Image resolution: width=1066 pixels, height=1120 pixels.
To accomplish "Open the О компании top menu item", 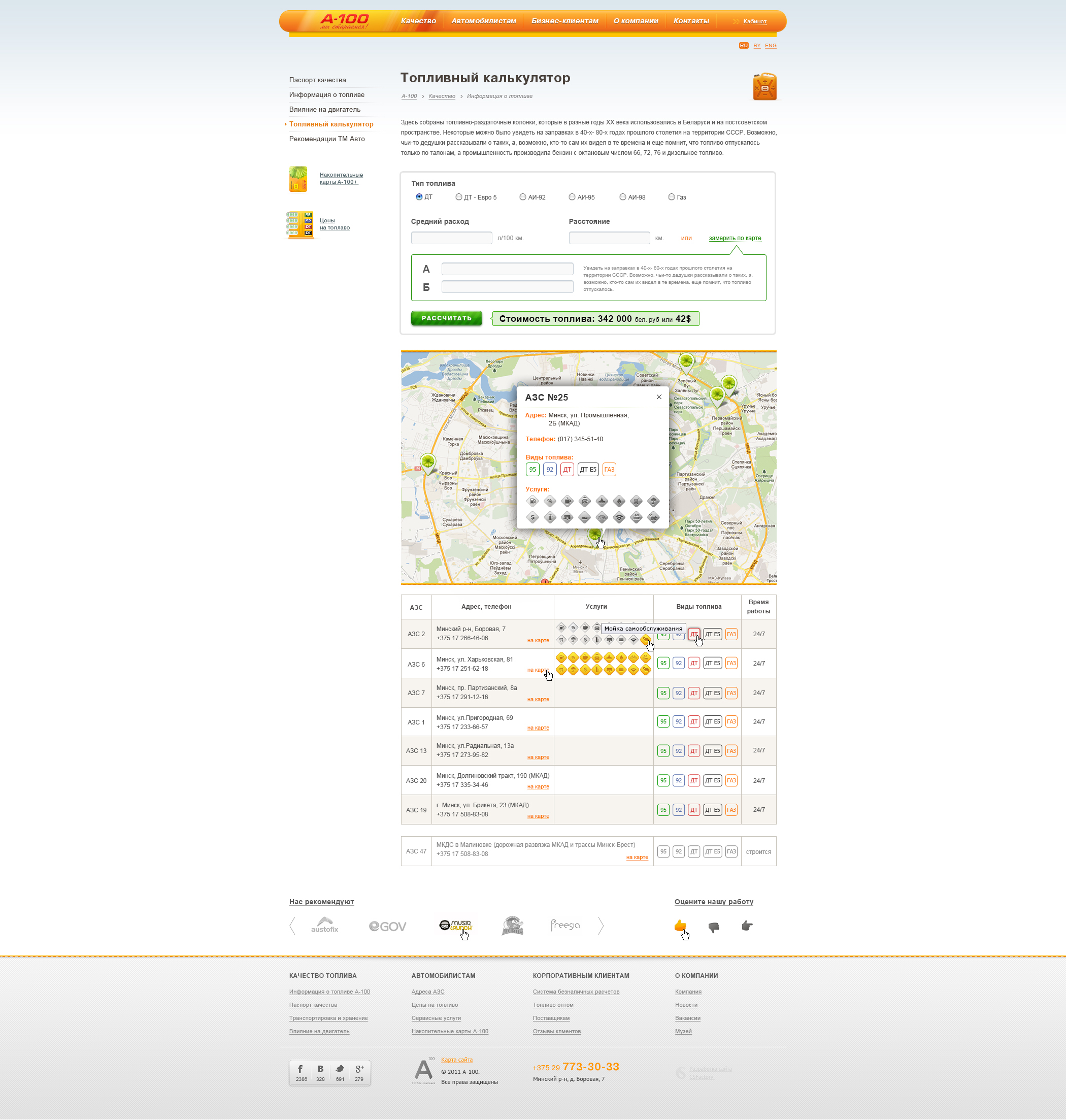I will tap(636, 21).
